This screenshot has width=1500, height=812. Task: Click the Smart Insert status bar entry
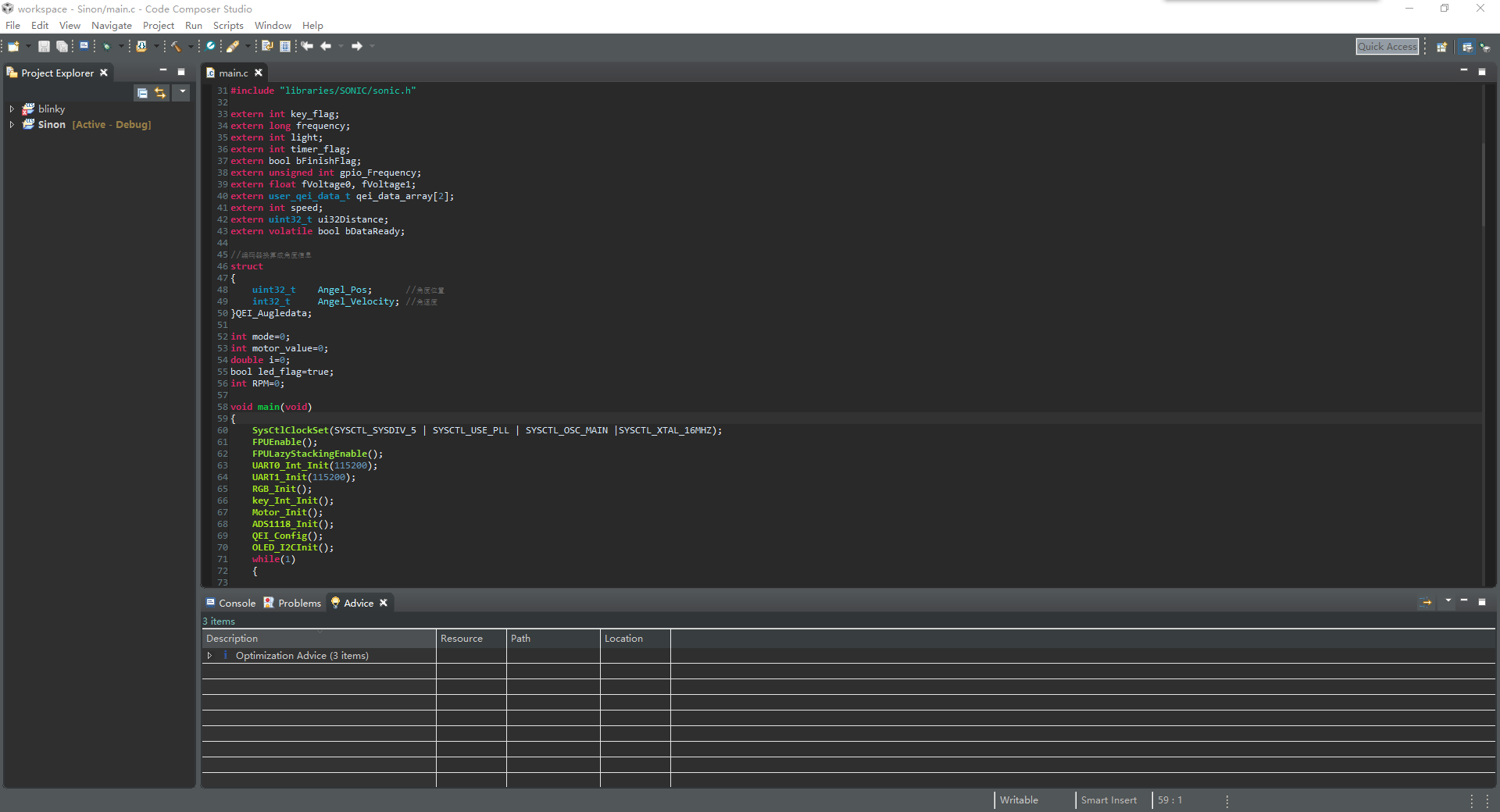(x=1109, y=800)
